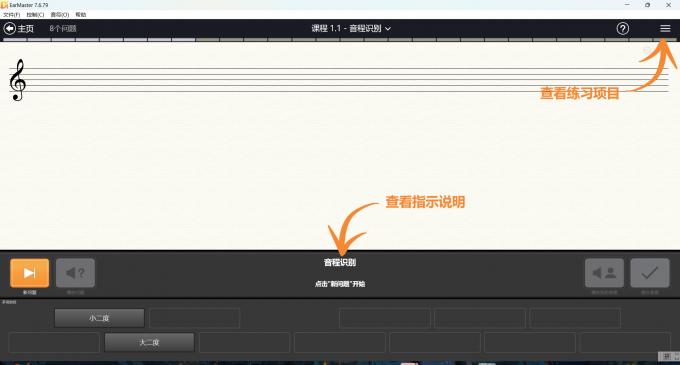The width and height of the screenshot is (680, 365).
Task: Start a new question with the orange button
Action: click(x=29, y=273)
